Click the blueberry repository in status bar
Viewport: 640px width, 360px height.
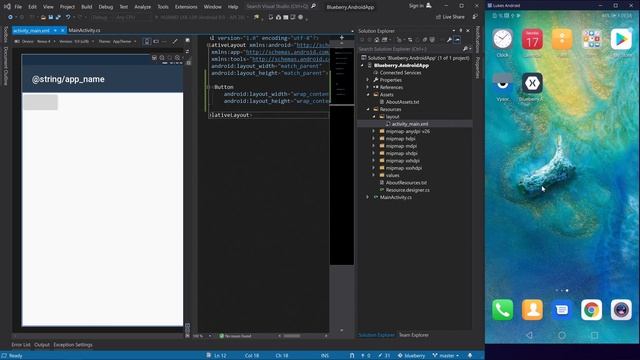coord(411,356)
